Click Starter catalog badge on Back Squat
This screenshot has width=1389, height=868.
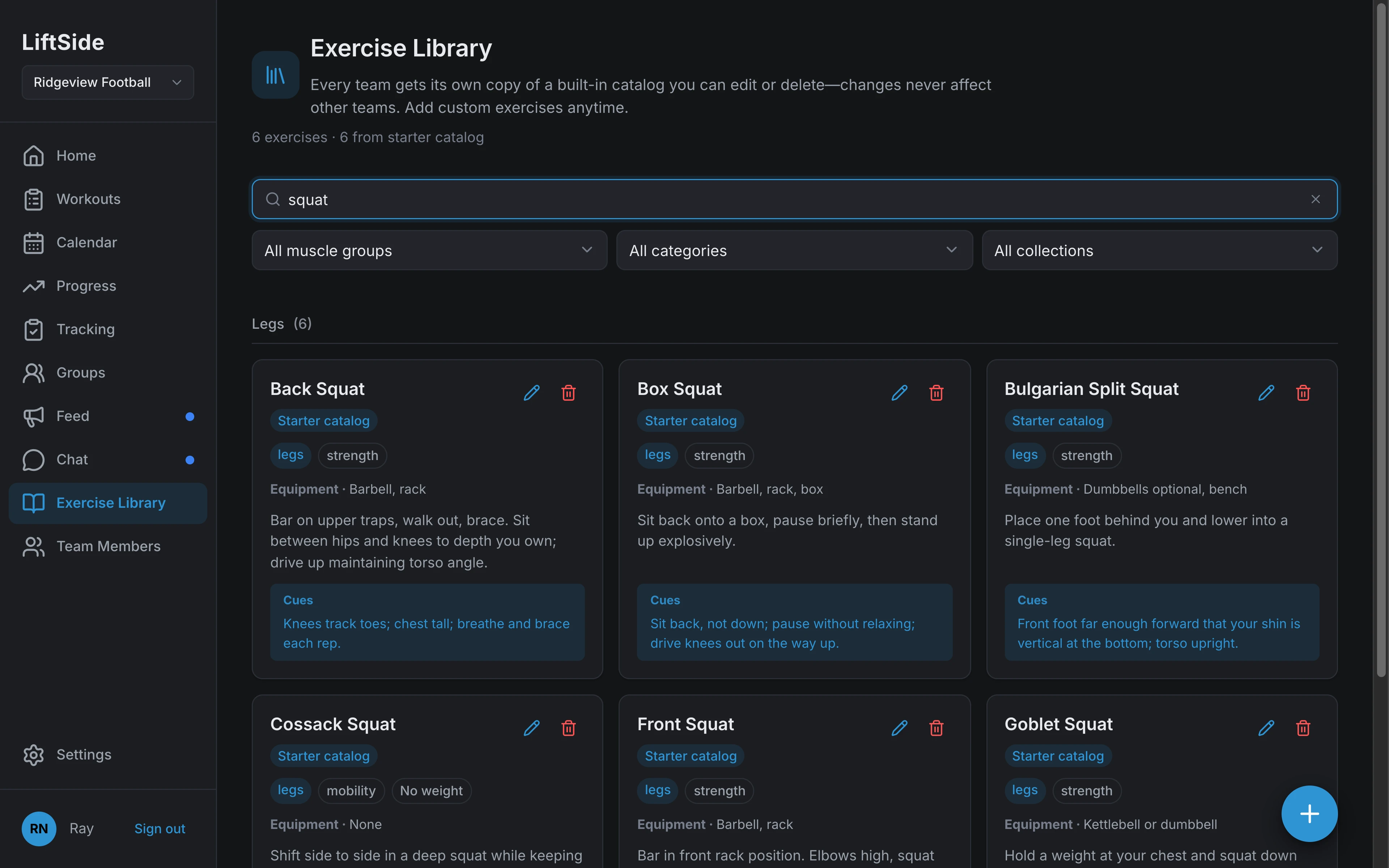(324, 421)
